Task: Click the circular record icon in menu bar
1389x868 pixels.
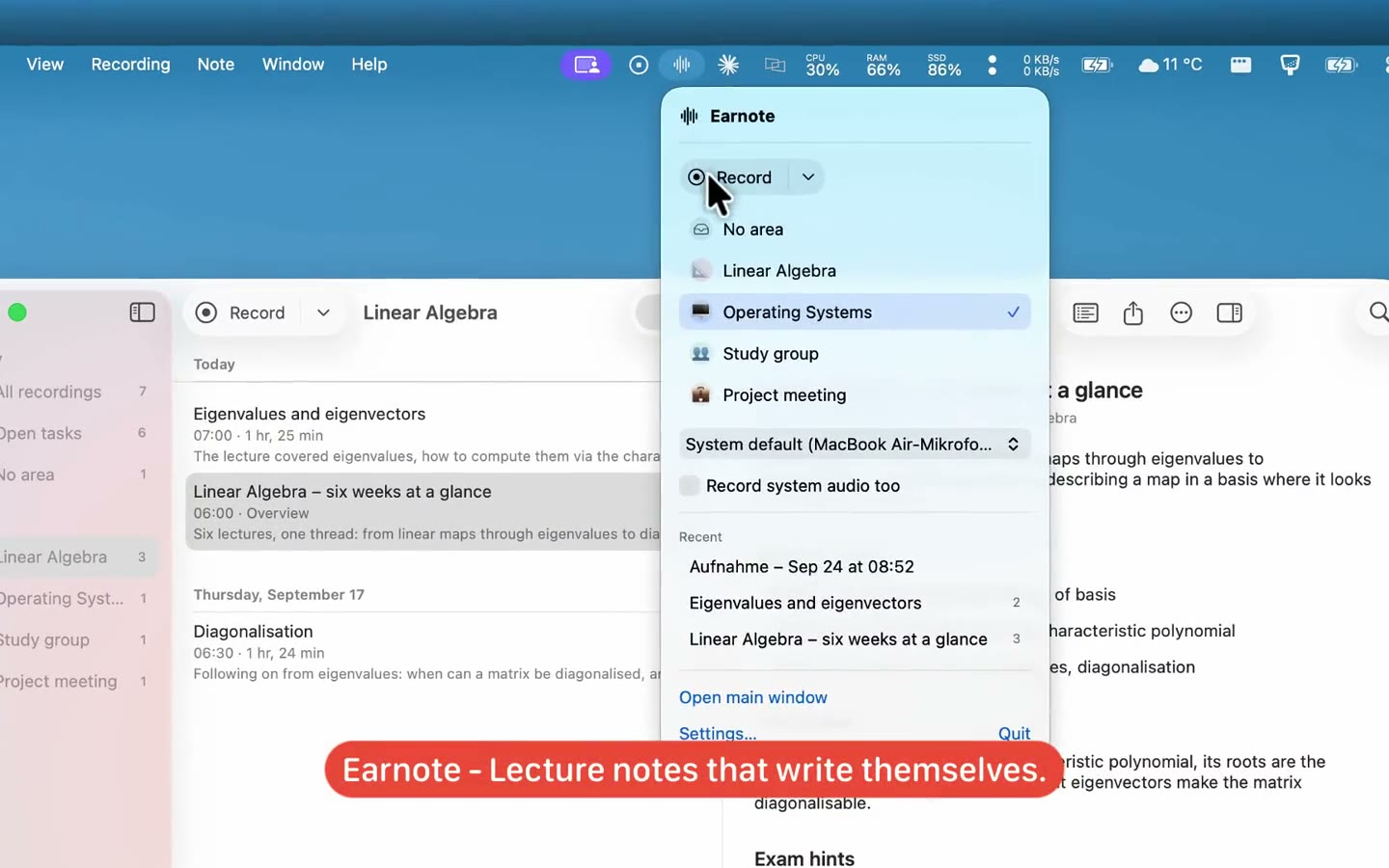Action: click(x=639, y=65)
